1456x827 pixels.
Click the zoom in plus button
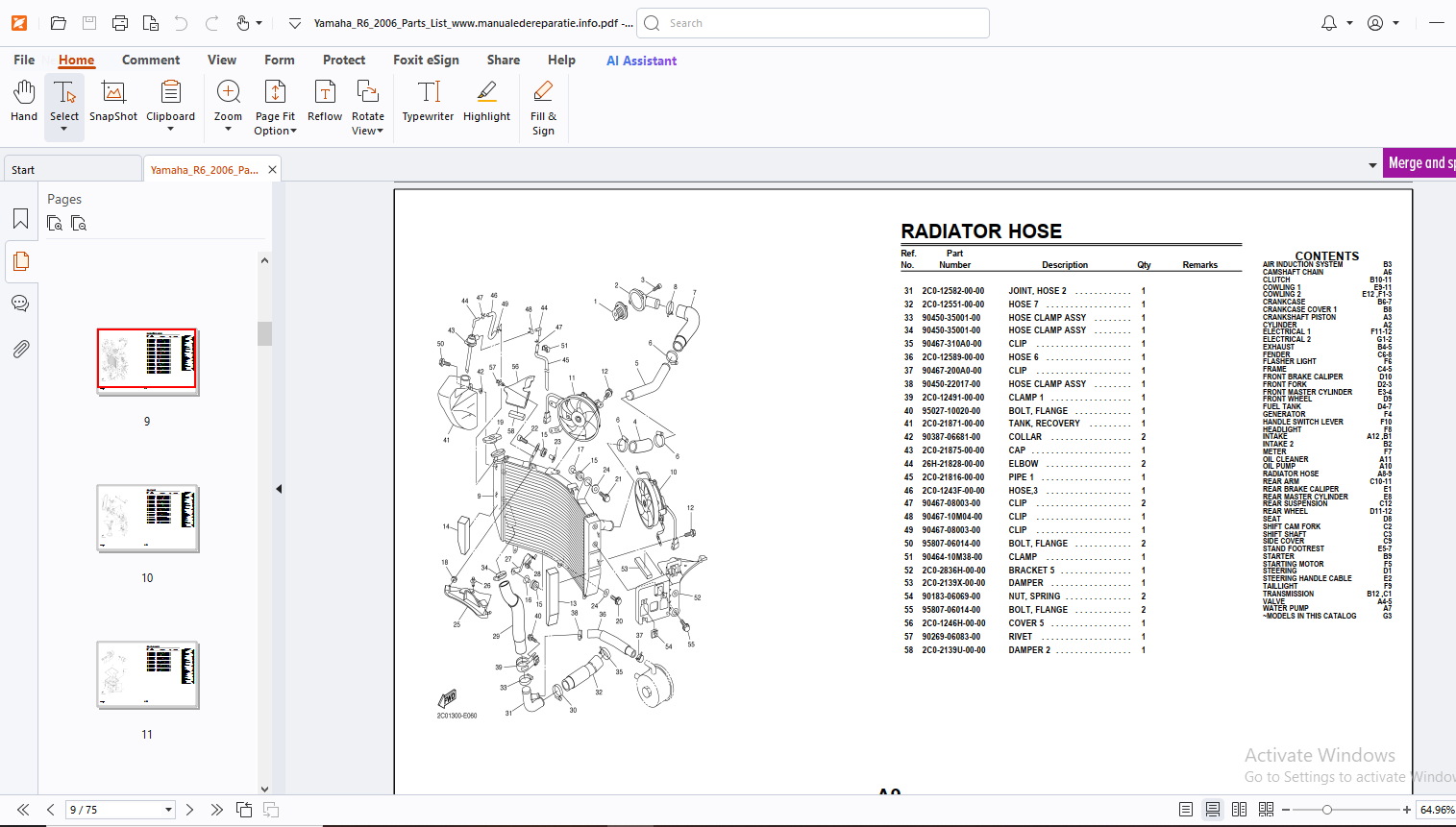(x=1407, y=810)
